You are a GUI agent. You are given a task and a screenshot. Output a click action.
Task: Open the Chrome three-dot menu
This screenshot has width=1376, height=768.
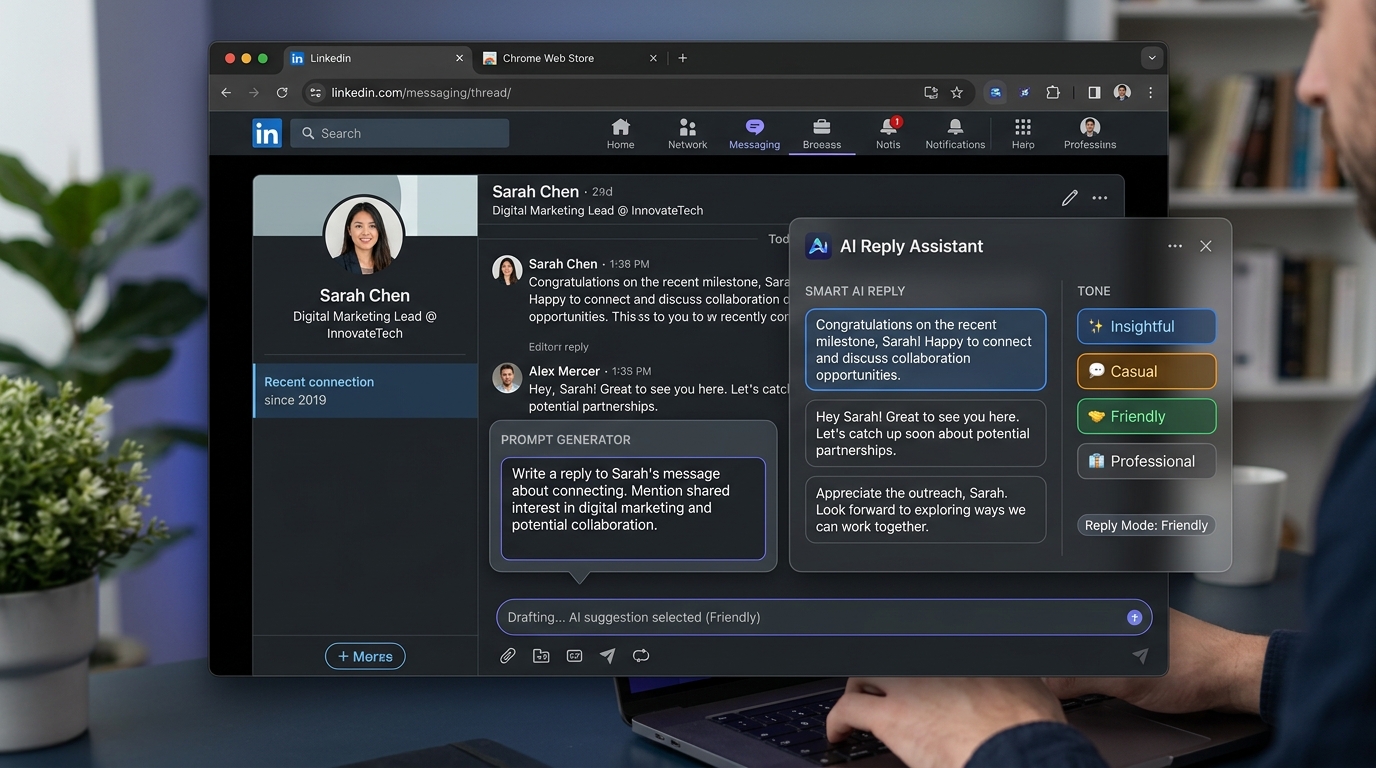1150,92
